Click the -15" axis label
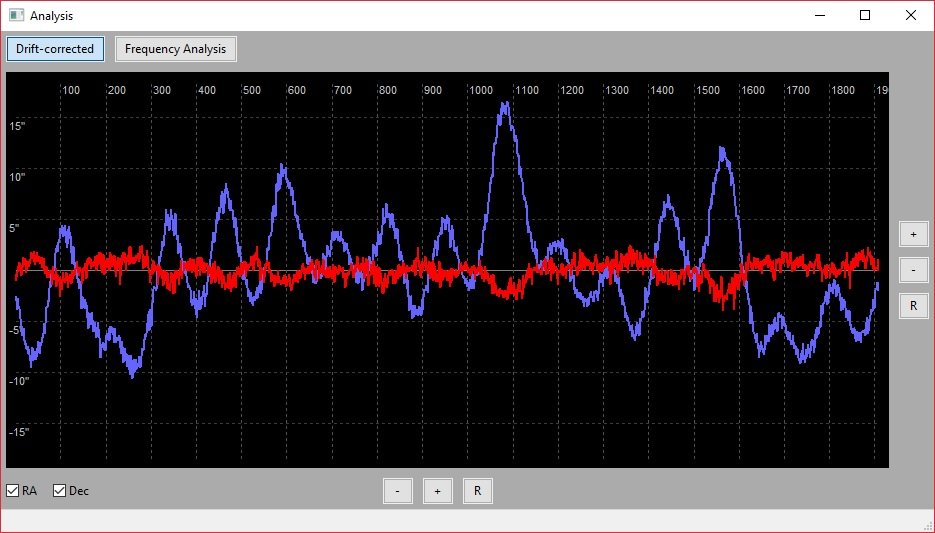 tap(18, 432)
